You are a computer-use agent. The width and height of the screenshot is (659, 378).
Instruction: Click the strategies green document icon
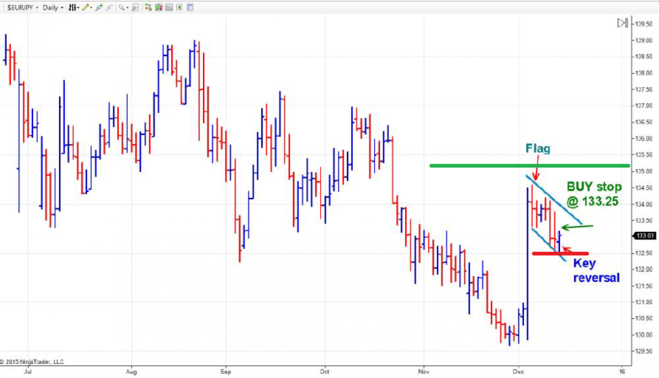(x=179, y=8)
